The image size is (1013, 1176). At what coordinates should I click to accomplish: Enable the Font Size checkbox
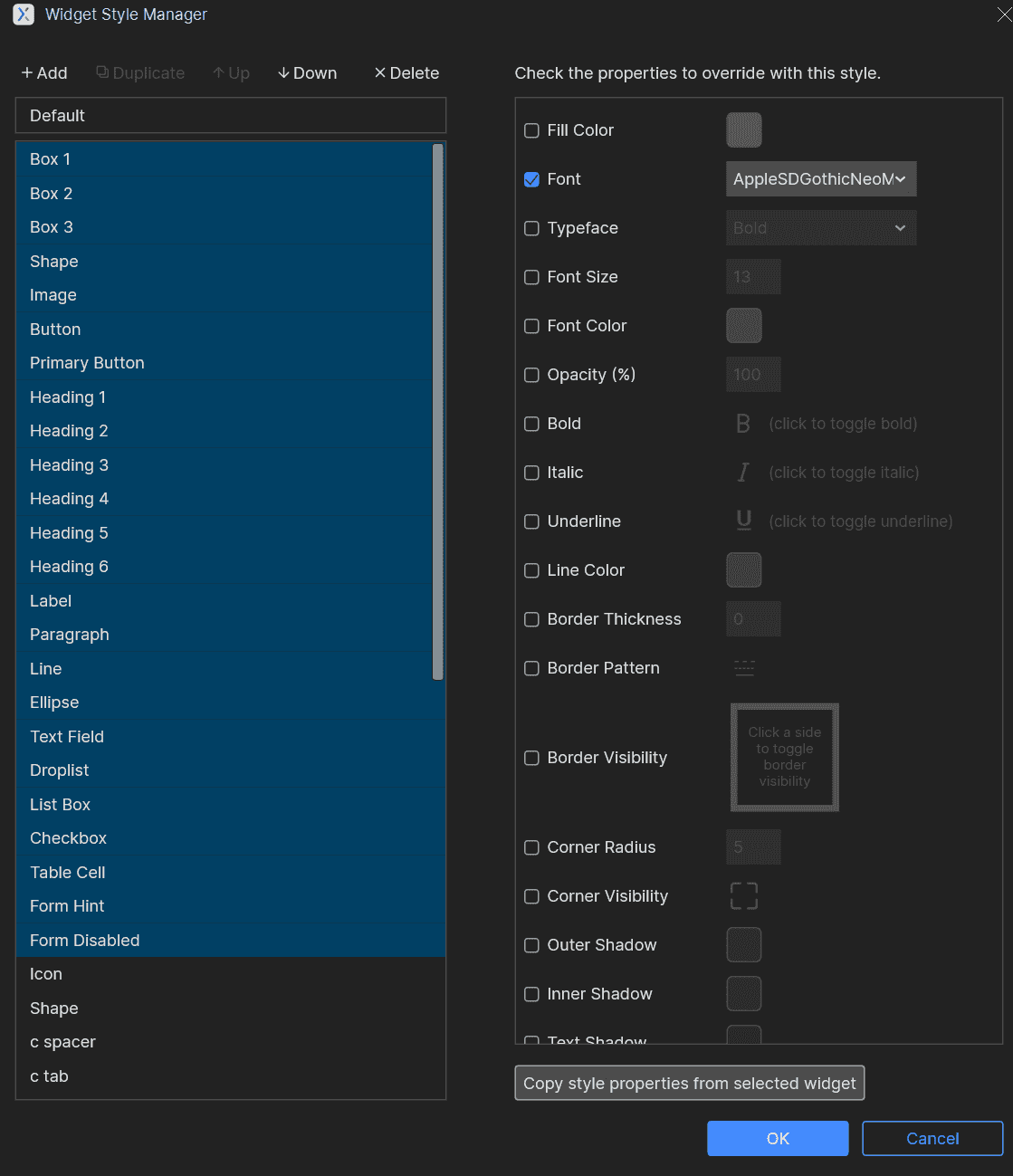coord(532,277)
